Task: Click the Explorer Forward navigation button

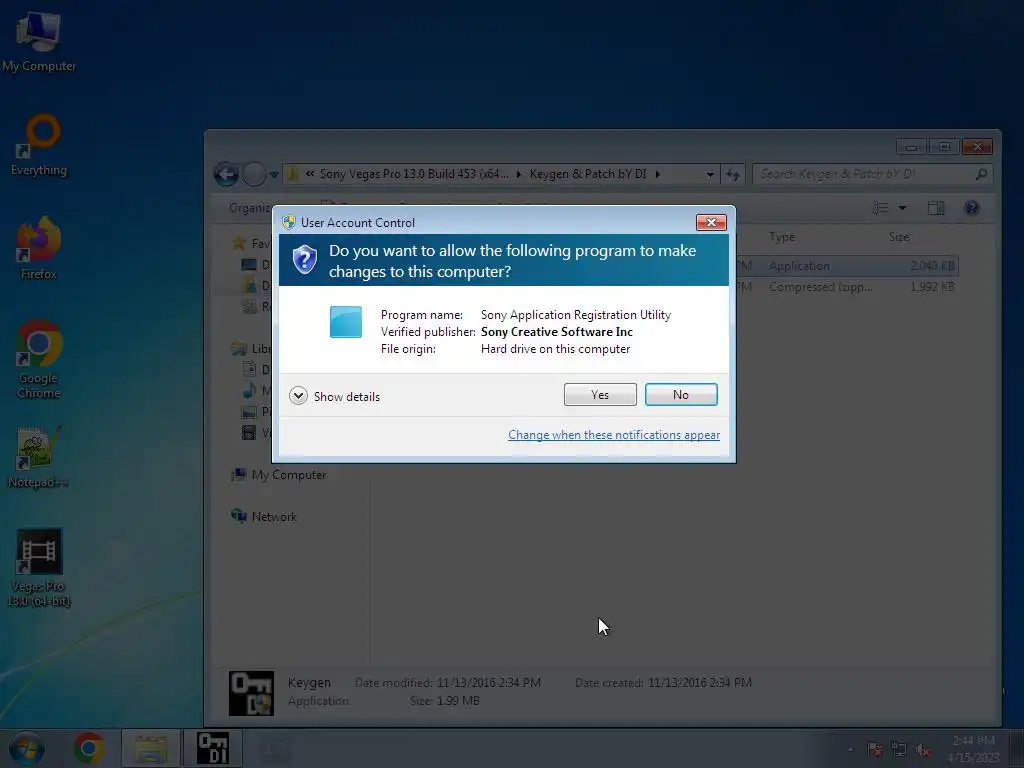Action: coord(254,174)
